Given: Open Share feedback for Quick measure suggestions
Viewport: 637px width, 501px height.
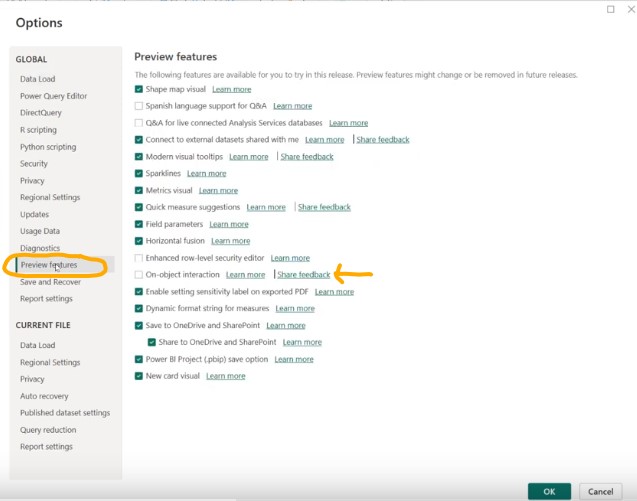Looking at the screenshot, I should tap(324, 207).
